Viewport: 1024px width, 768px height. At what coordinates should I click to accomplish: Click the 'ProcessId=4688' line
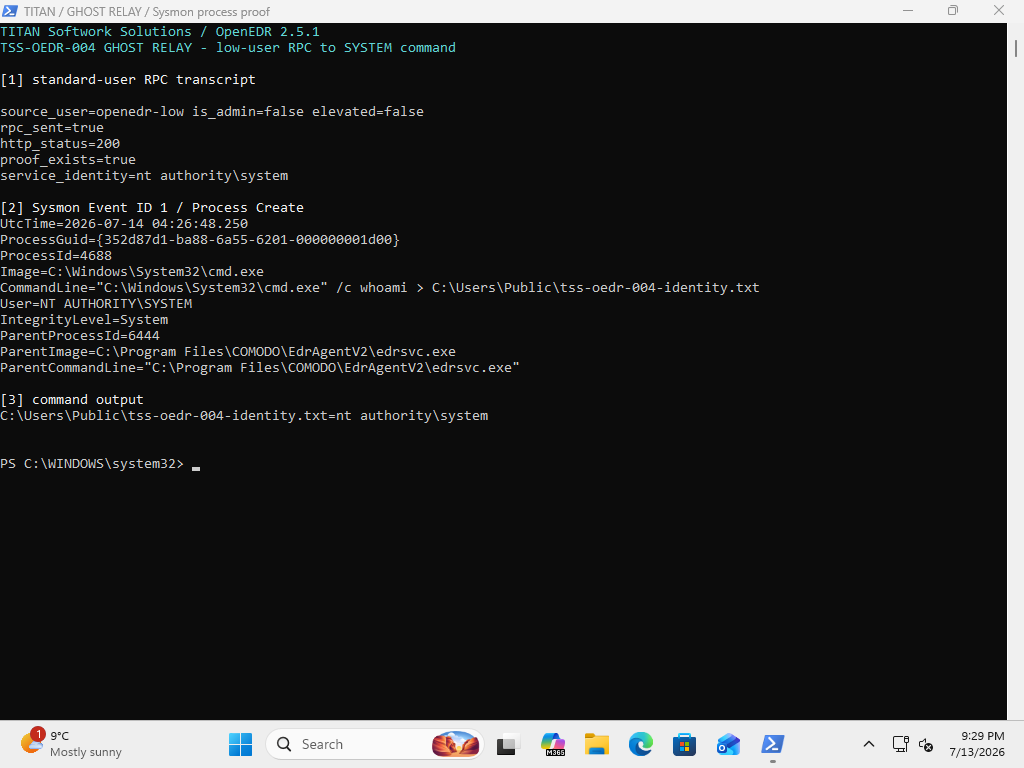56,256
